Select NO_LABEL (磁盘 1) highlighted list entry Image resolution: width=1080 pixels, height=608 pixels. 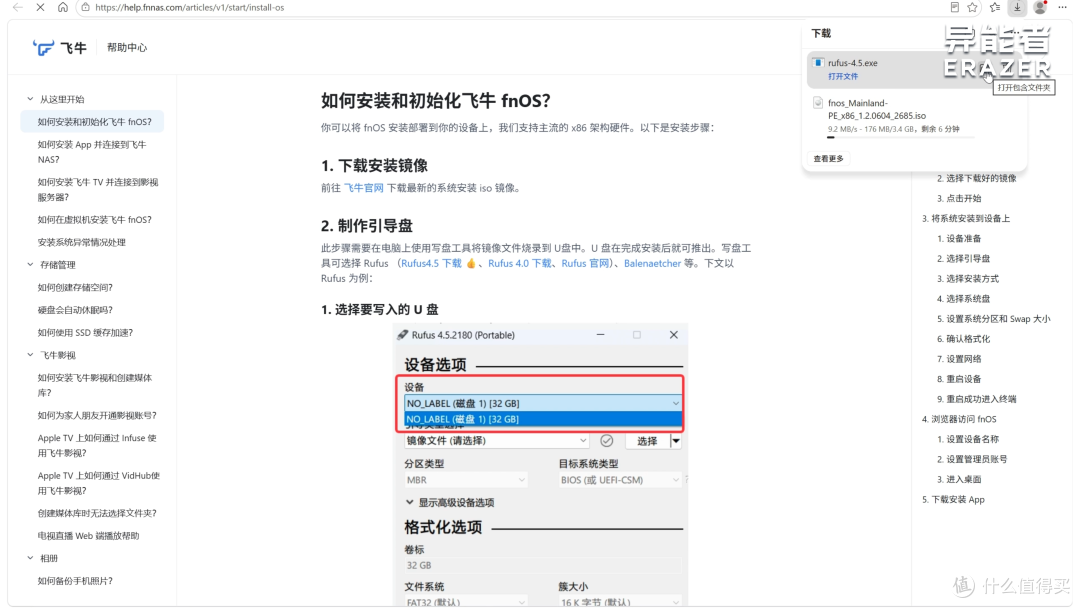point(543,419)
